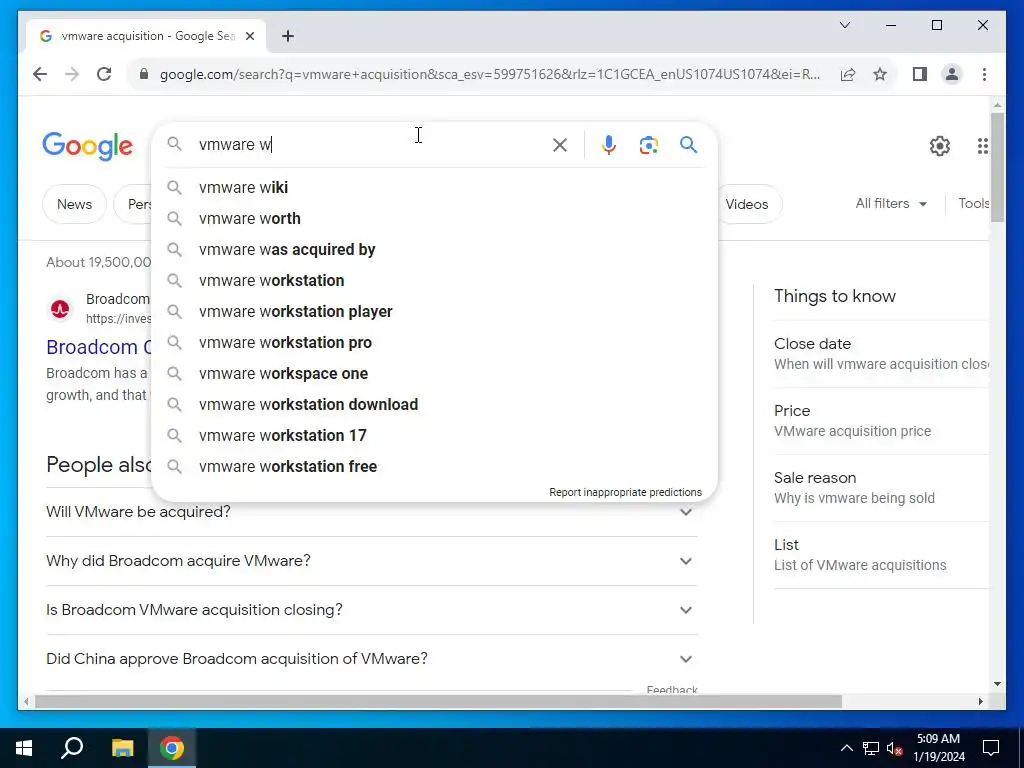1024x768 pixels.
Task: Click the browser forward arrow
Action: point(72,74)
